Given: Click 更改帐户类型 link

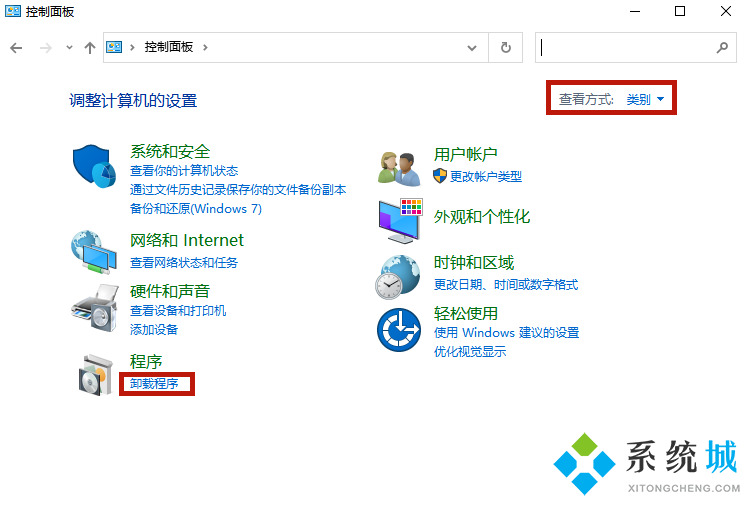Looking at the screenshot, I should click(x=486, y=176).
